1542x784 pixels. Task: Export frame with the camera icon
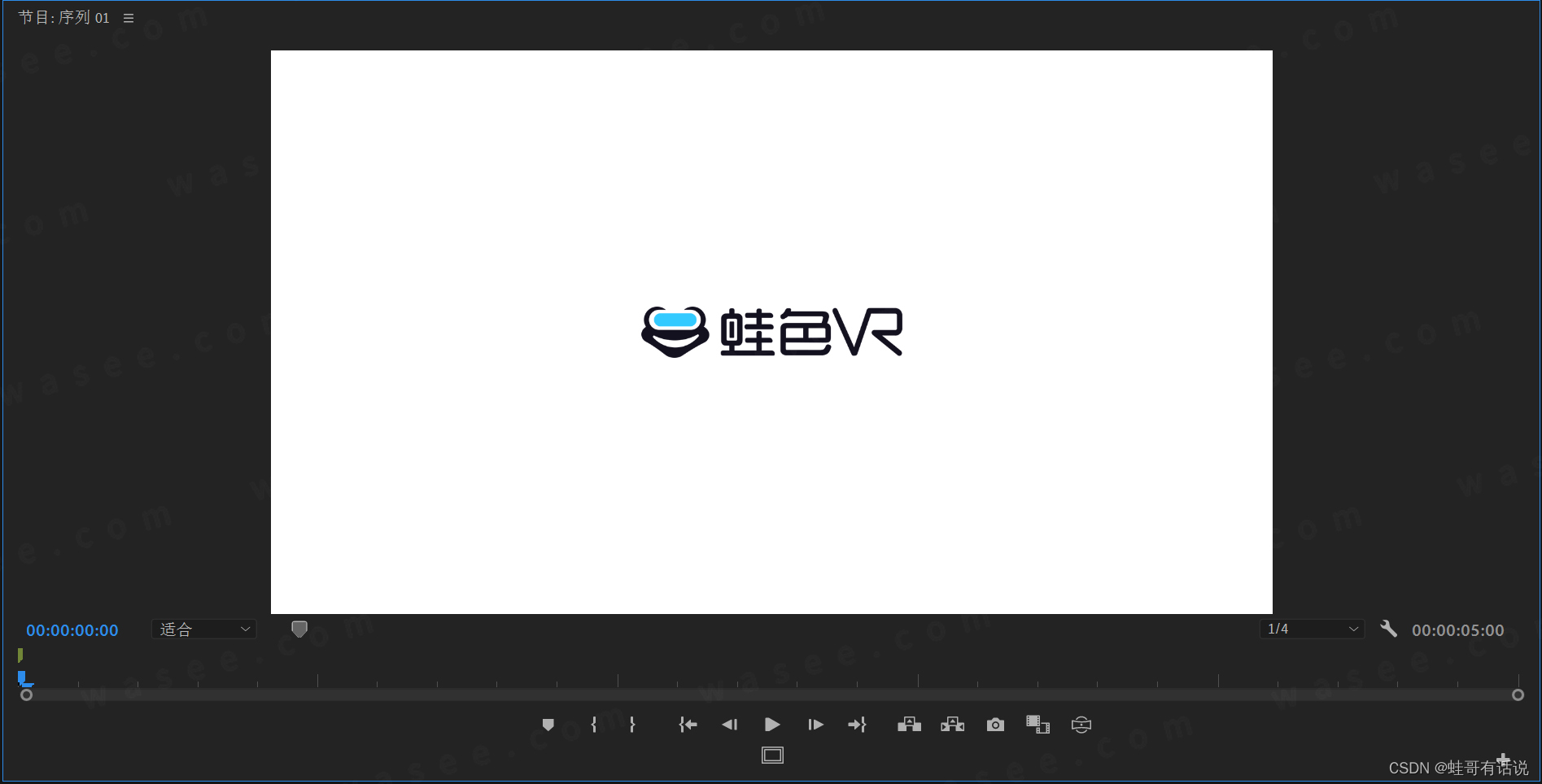coord(995,725)
